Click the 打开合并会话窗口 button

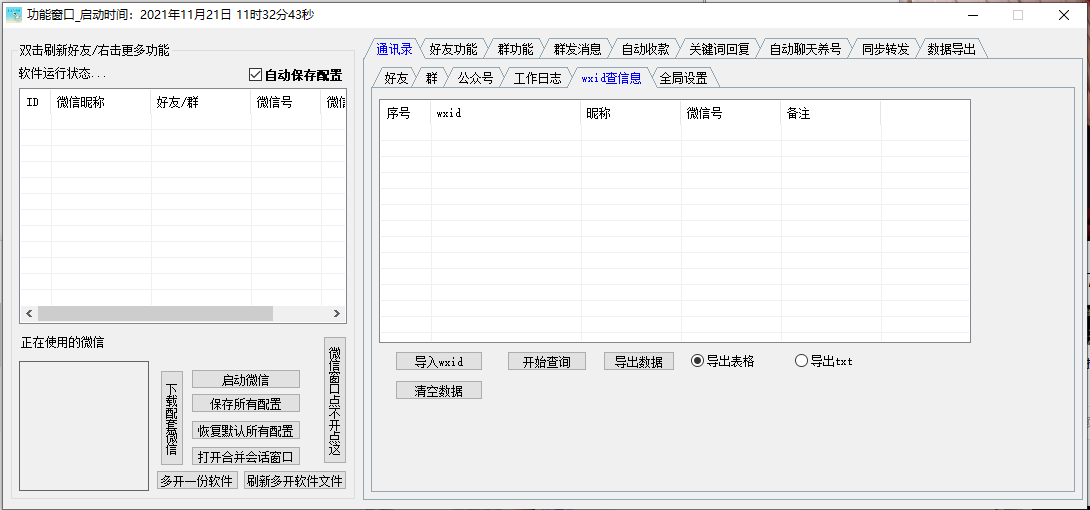[x=245, y=456]
